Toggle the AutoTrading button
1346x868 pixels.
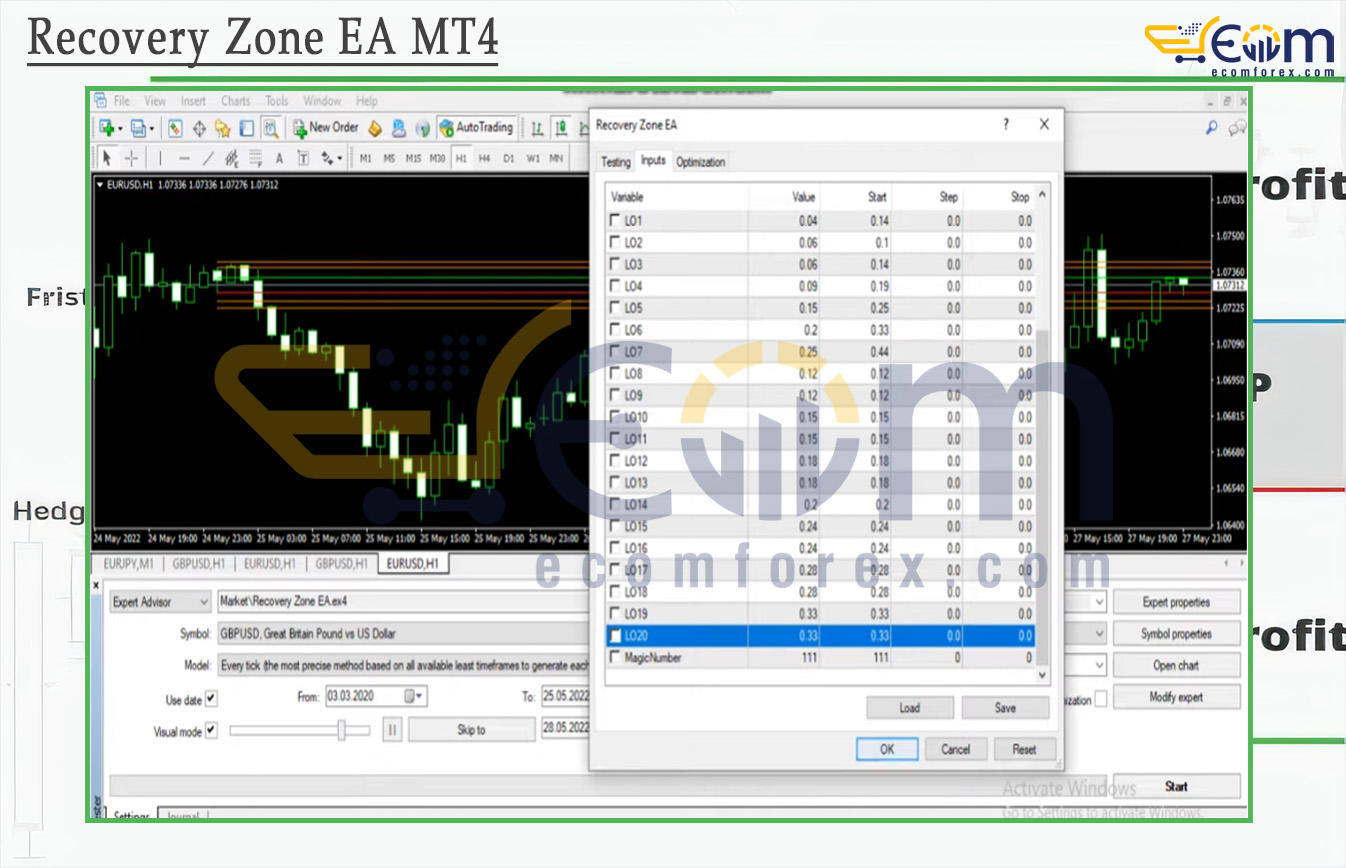click(x=476, y=128)
